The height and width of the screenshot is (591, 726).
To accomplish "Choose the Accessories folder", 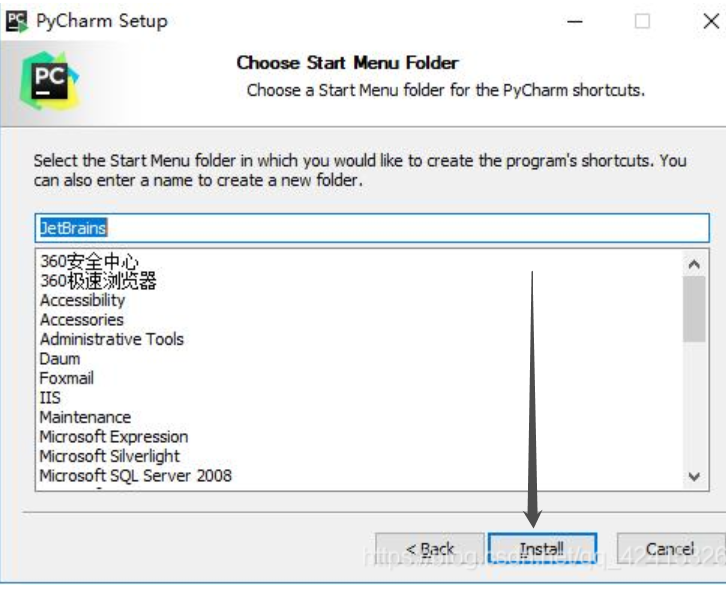I will click(x=82, y=320).
